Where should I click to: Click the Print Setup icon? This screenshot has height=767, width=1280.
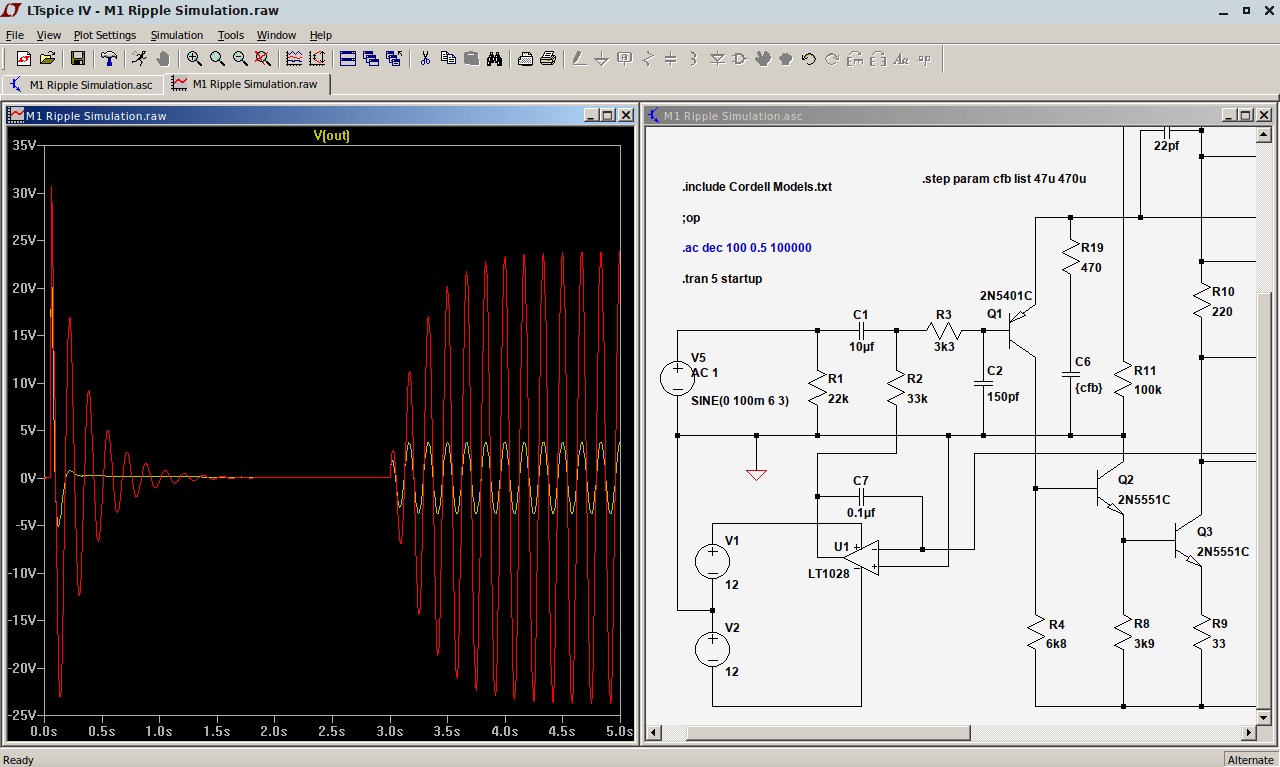click(x=525, y=59)
